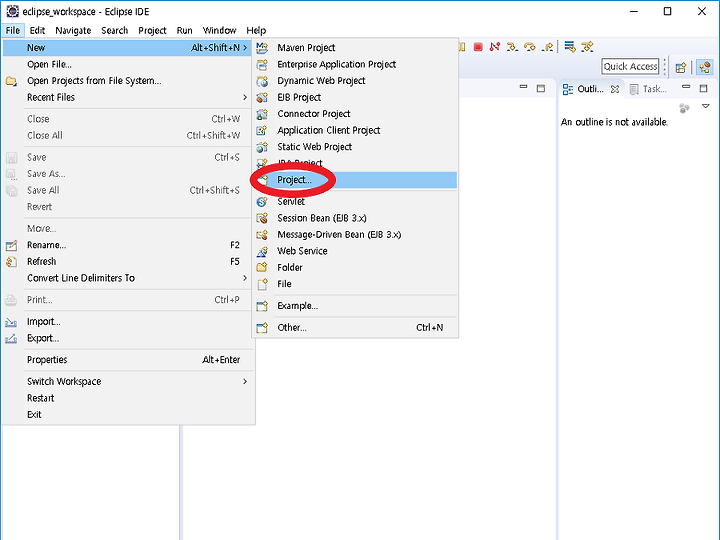The height and width of the screenshot is (540, 720).
Task: Select Rename... in the File menu
Action: [x=128, y=245]
